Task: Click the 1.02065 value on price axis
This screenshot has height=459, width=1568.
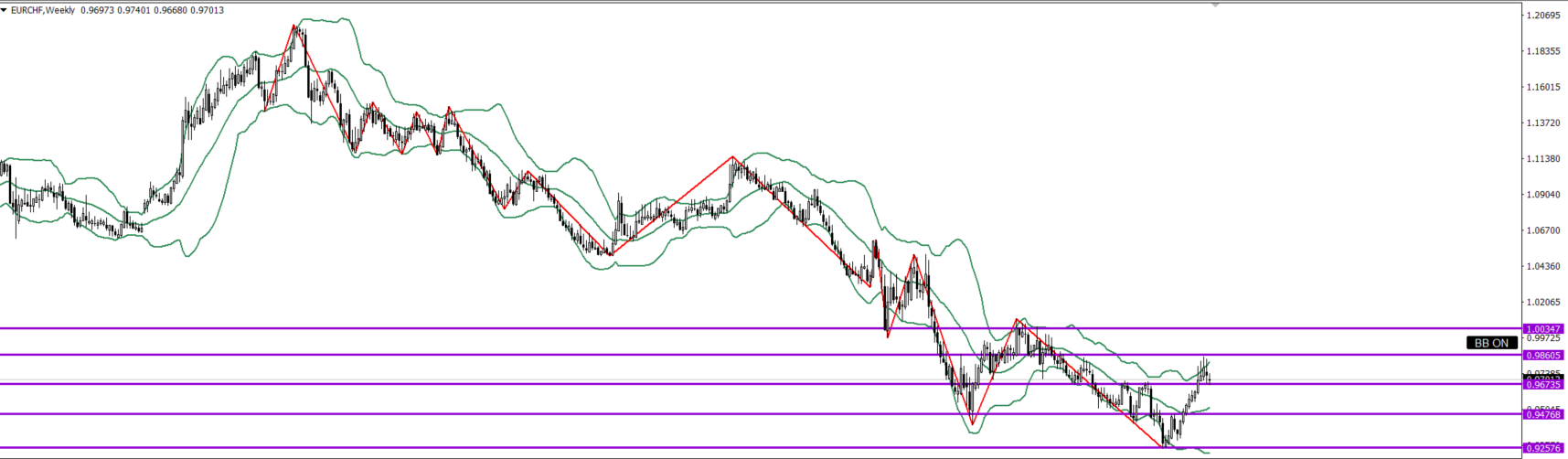Action: (1543, 302)
